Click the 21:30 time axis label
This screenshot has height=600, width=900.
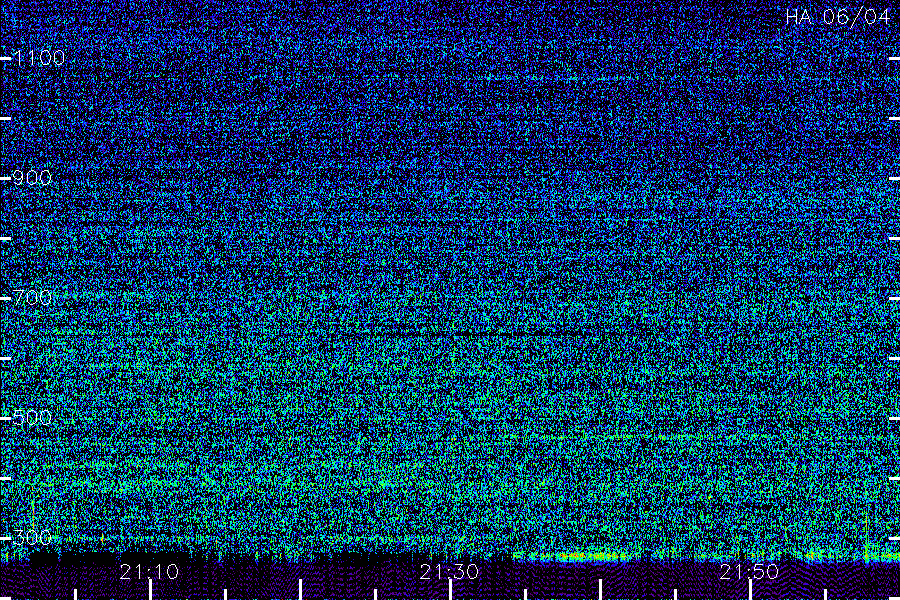pos(449,572)
